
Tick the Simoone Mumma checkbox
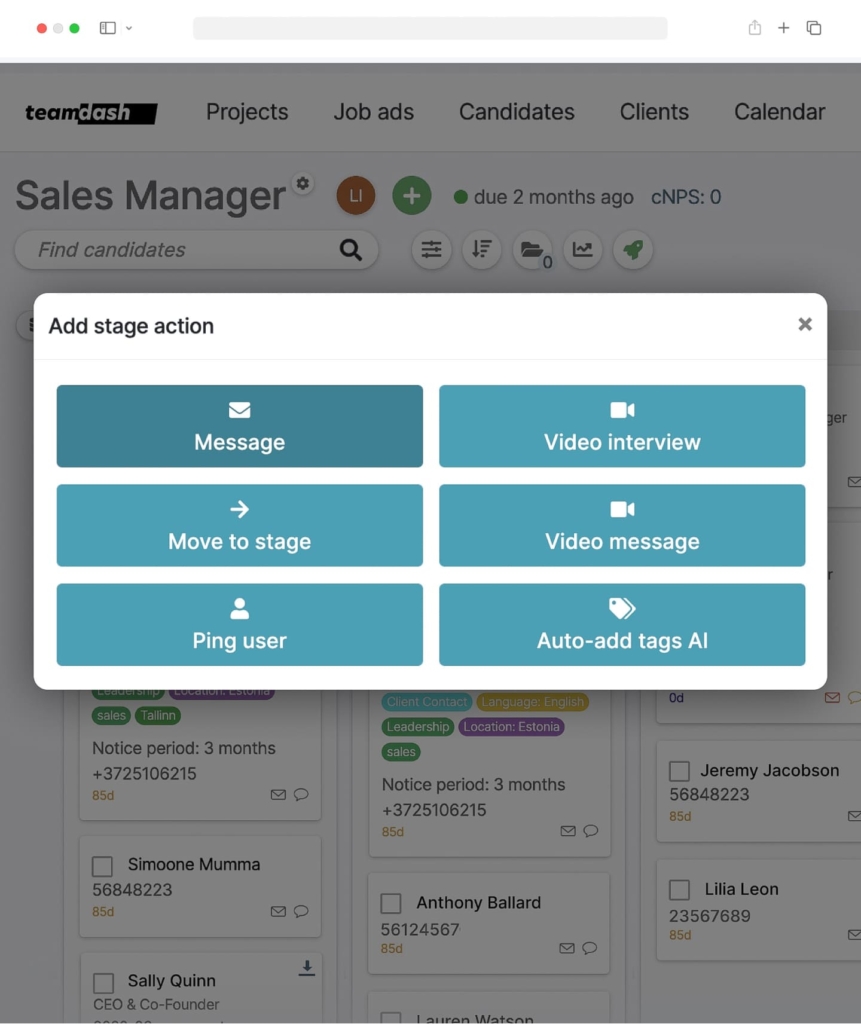(x=103, y=866)
